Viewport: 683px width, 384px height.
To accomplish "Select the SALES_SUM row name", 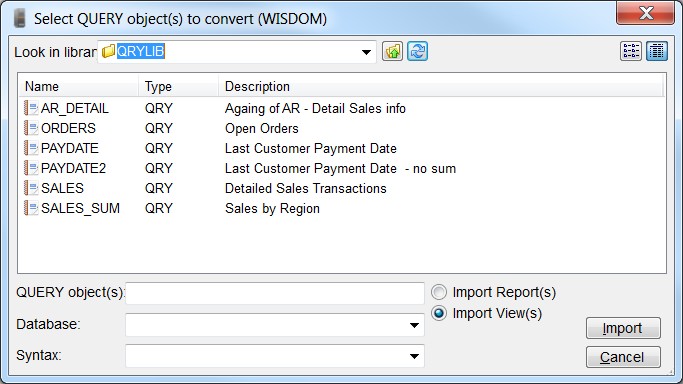I will [x=81, y=208].
